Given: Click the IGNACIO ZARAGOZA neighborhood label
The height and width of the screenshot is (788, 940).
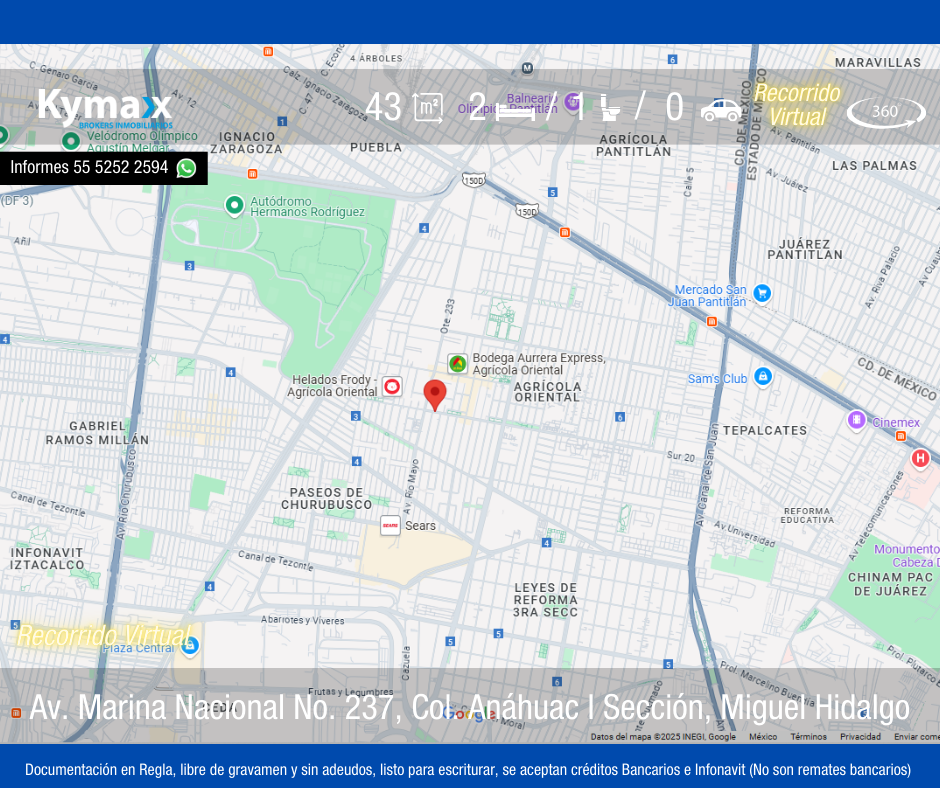Looking at the screenshot, I should coord(246,143).
